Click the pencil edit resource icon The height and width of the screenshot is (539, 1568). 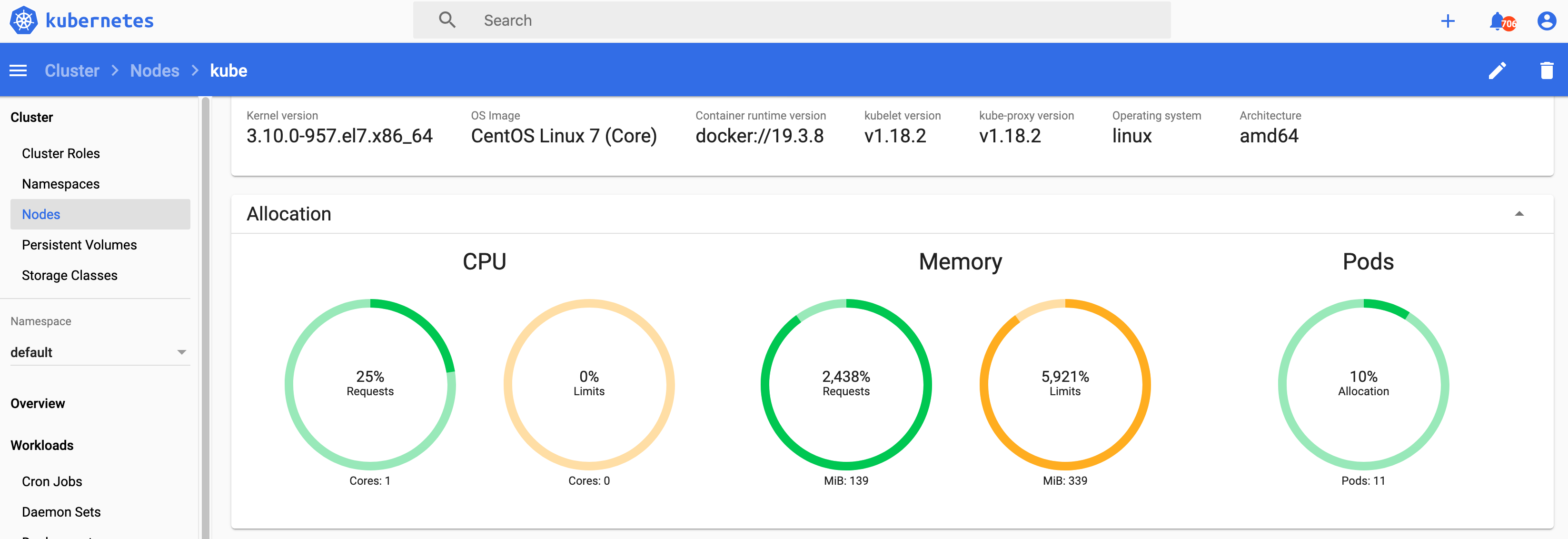tap(1497, 70)
